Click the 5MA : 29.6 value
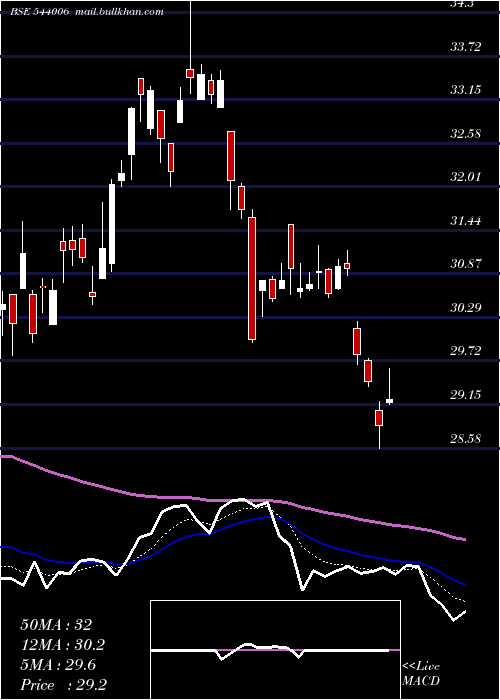Screen dimensions: 500x700 (x=58, y=665)
